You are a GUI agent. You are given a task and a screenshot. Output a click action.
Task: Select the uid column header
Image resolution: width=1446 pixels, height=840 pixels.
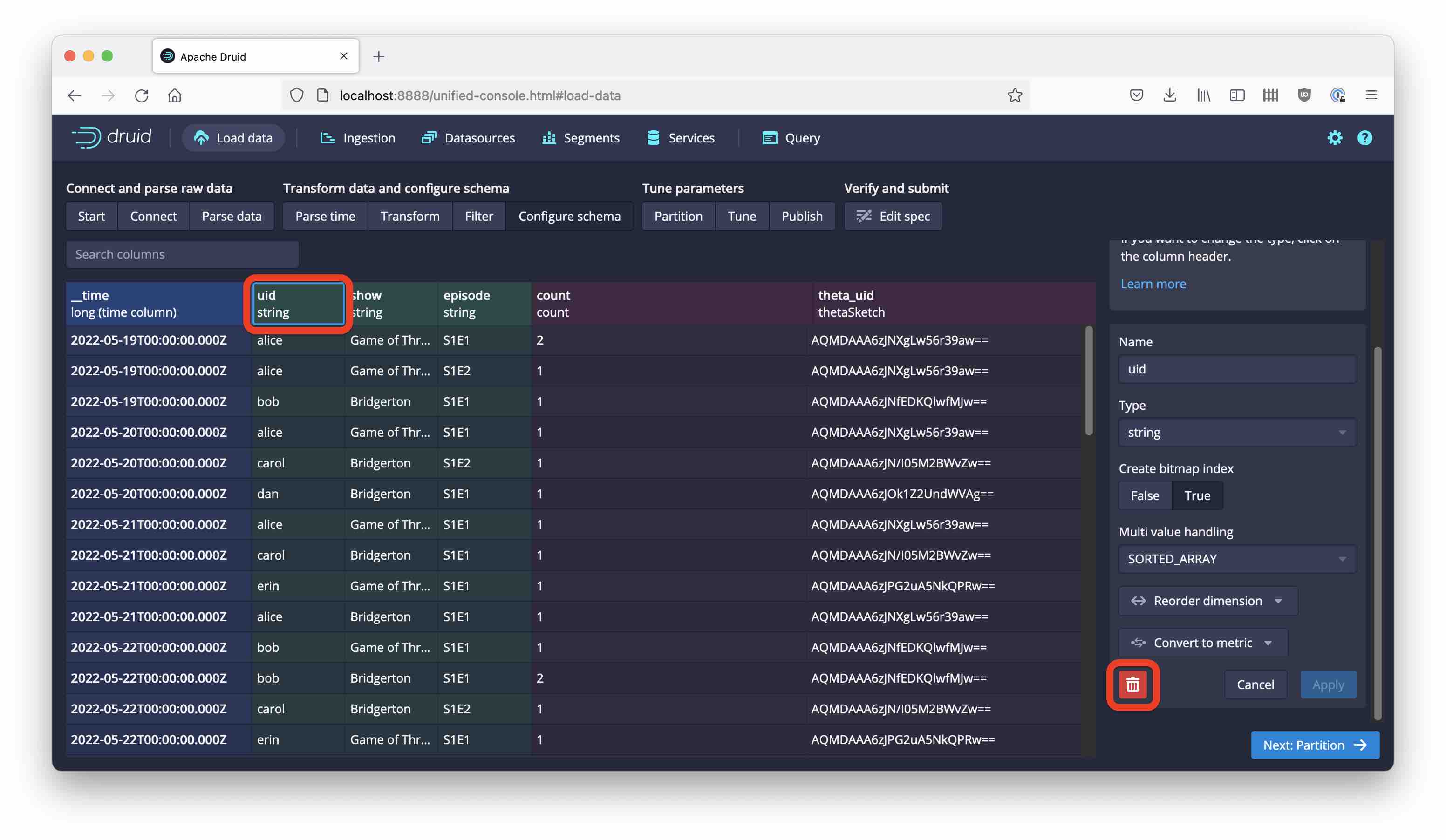(298, 303)
